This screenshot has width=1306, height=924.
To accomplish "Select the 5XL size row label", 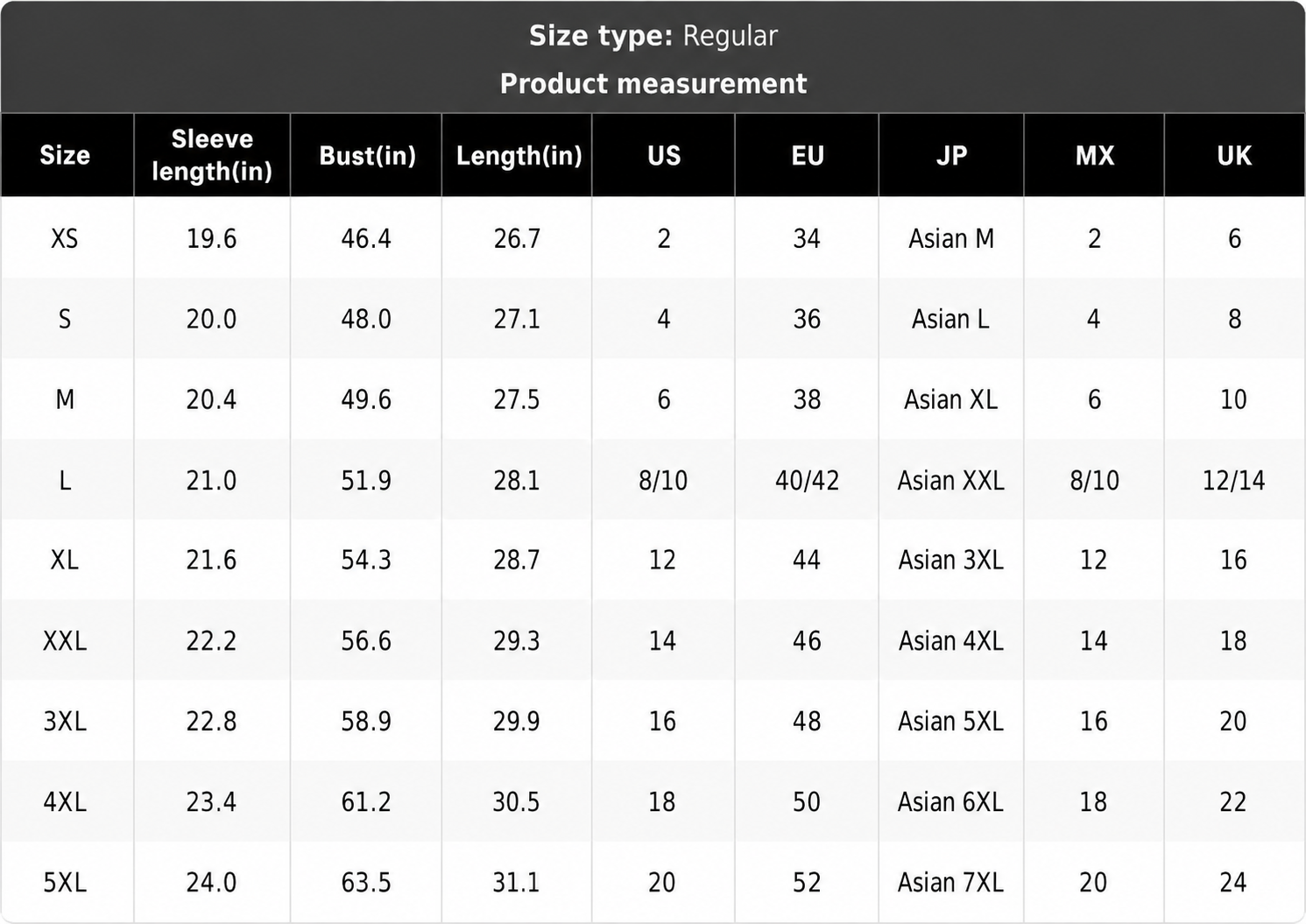I will pos(65,882).
